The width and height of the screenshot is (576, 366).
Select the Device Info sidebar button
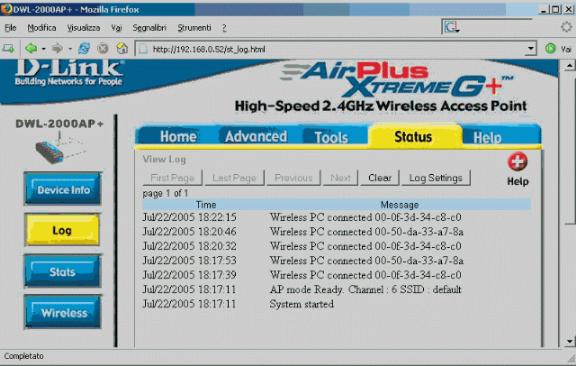(63, 189)
